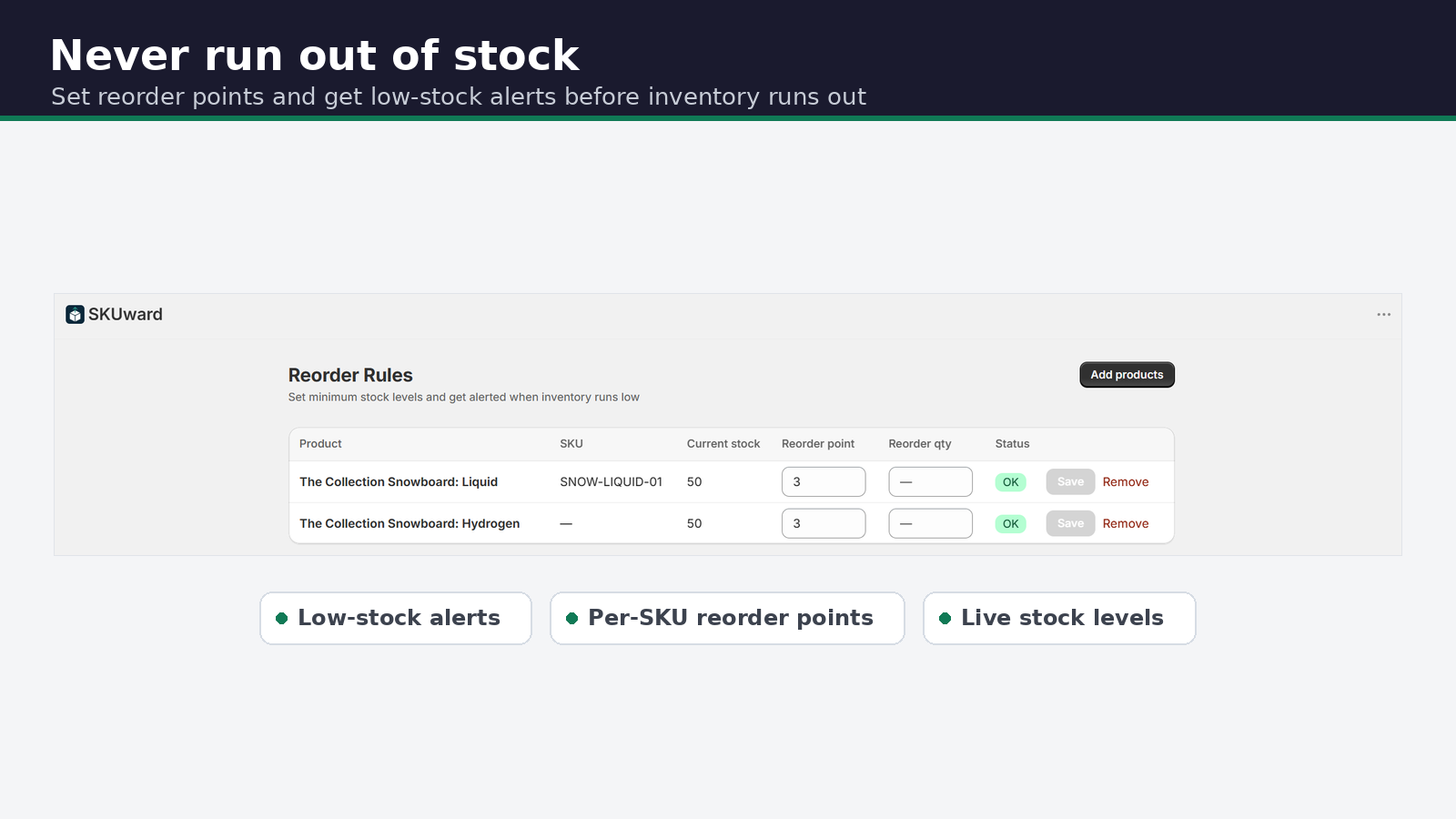The width and height of the screenshot is (1456, 819).
Task: Edit reorder qty for Snowboard: Liquid
Action: pyautogui.click(x=930, y=482)
